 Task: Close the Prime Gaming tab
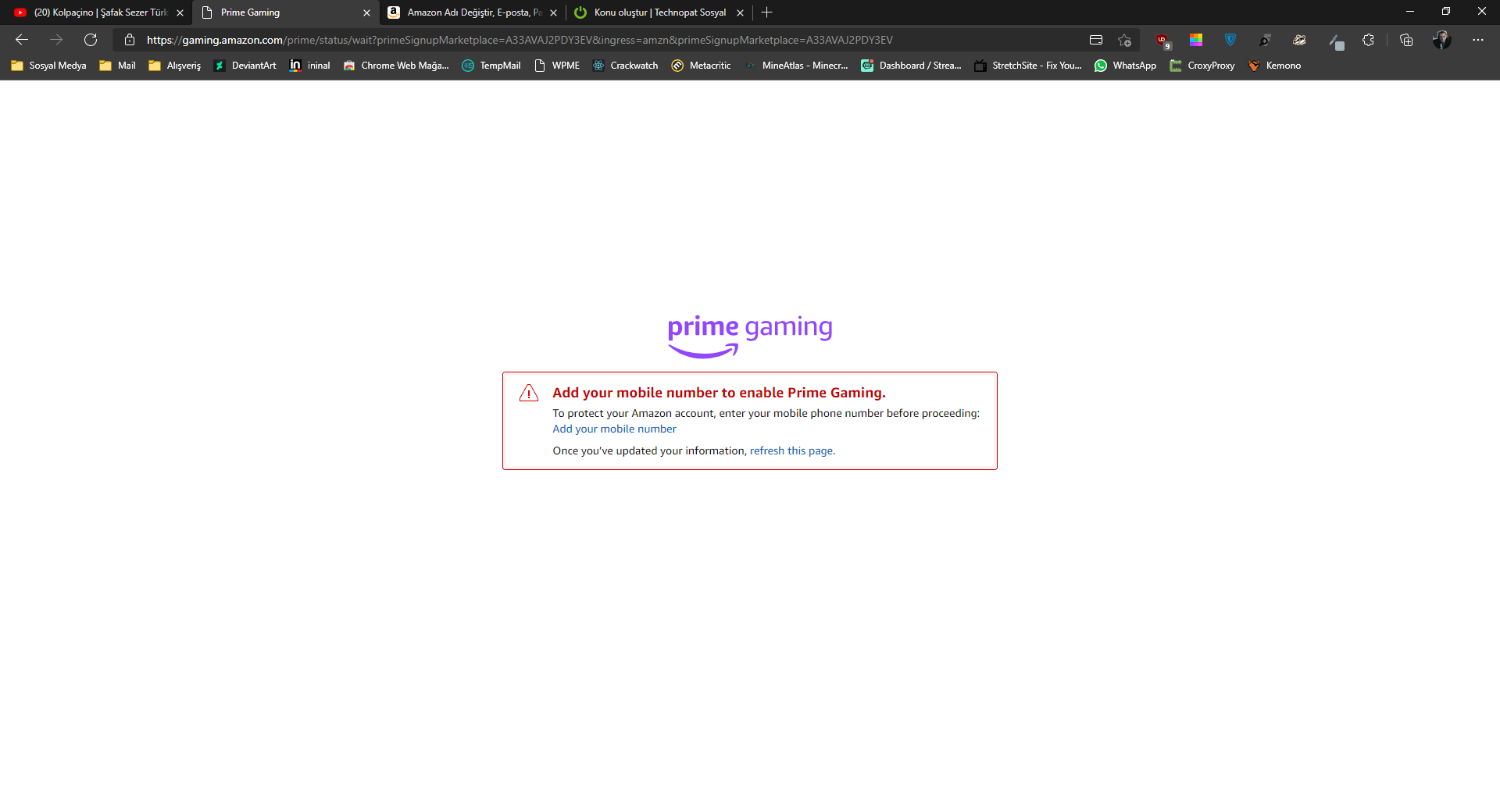click(x=366, y=12)
